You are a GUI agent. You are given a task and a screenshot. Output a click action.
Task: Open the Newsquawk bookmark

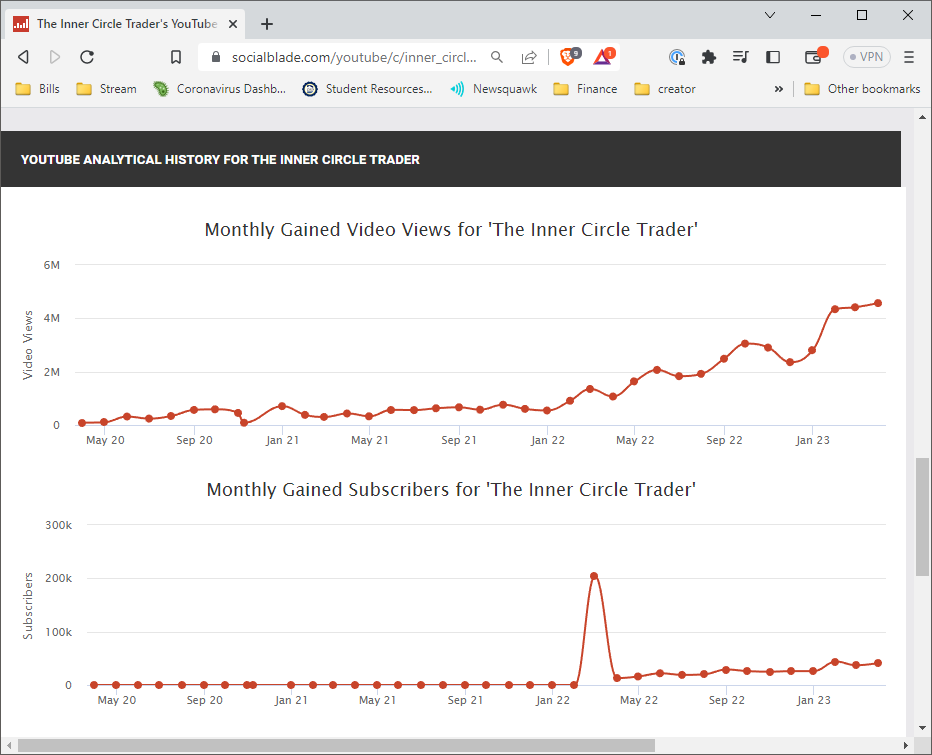(x=493, y=89)
